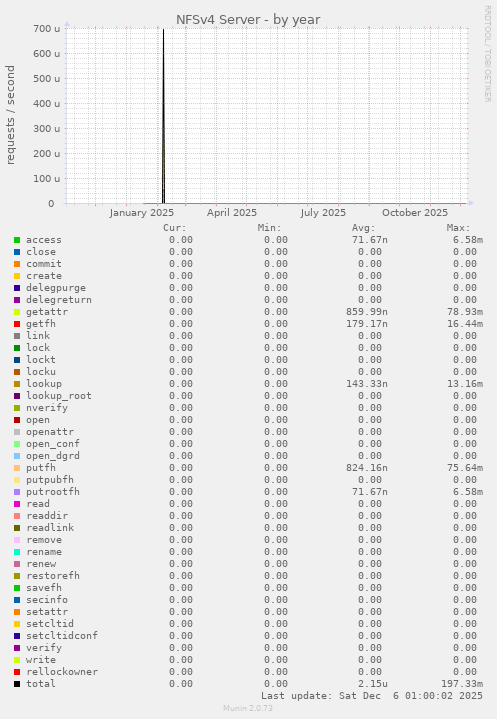Select the putfh legend color square
The width and height of the screenshot is (497, 719).
click(x=17, y=468)
